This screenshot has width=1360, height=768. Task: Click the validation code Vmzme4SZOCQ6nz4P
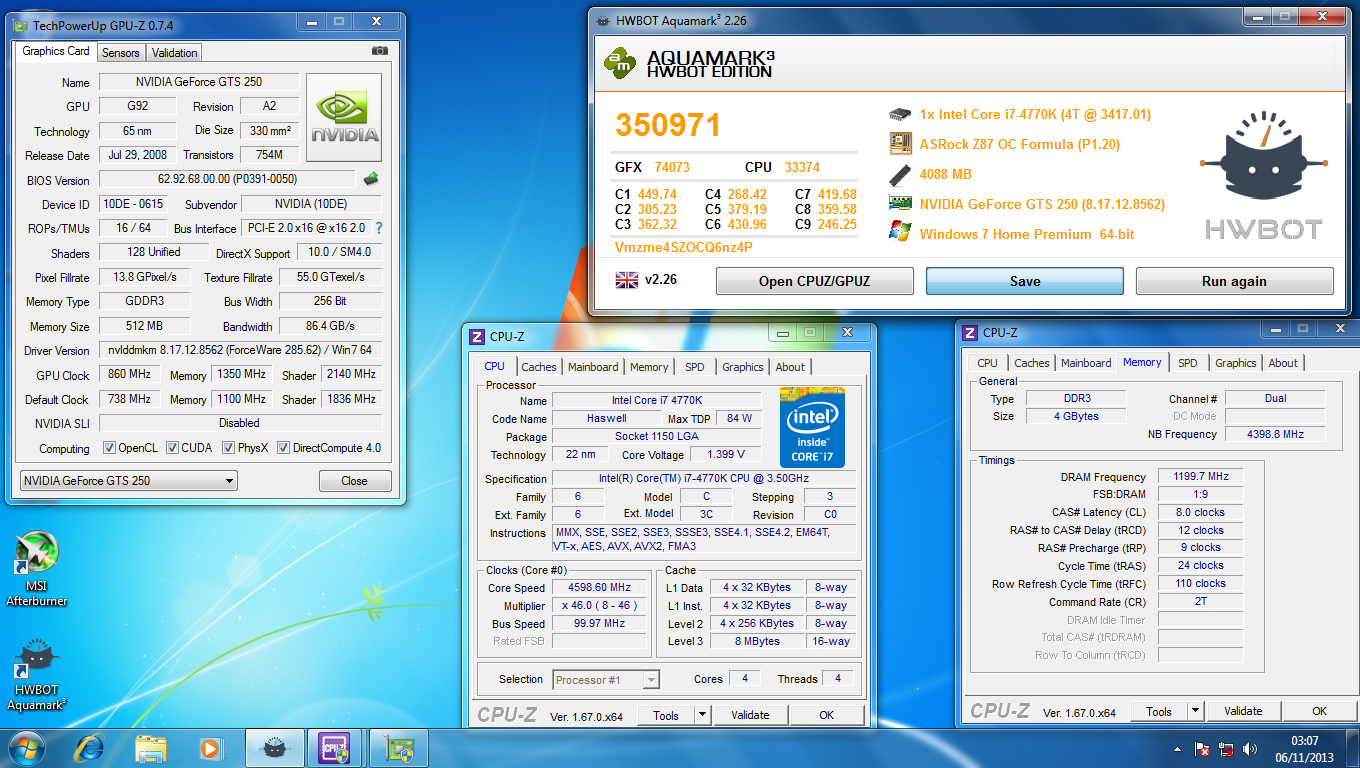(683, 247)
